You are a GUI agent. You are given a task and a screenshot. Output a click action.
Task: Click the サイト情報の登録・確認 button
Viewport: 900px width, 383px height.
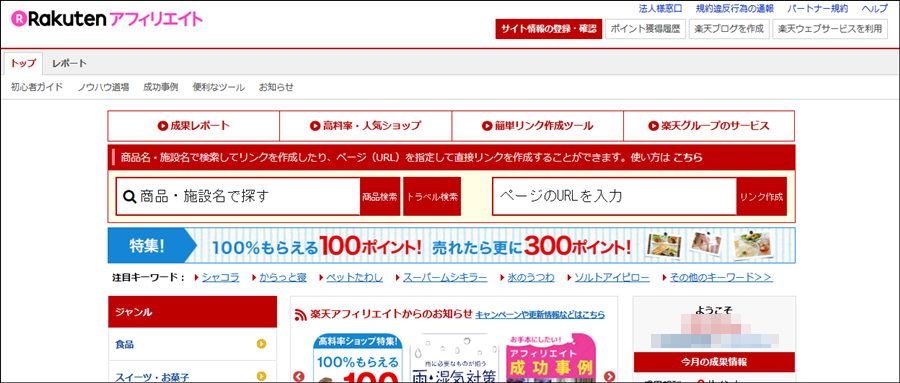pyautogui.click(x=549, y=29)
